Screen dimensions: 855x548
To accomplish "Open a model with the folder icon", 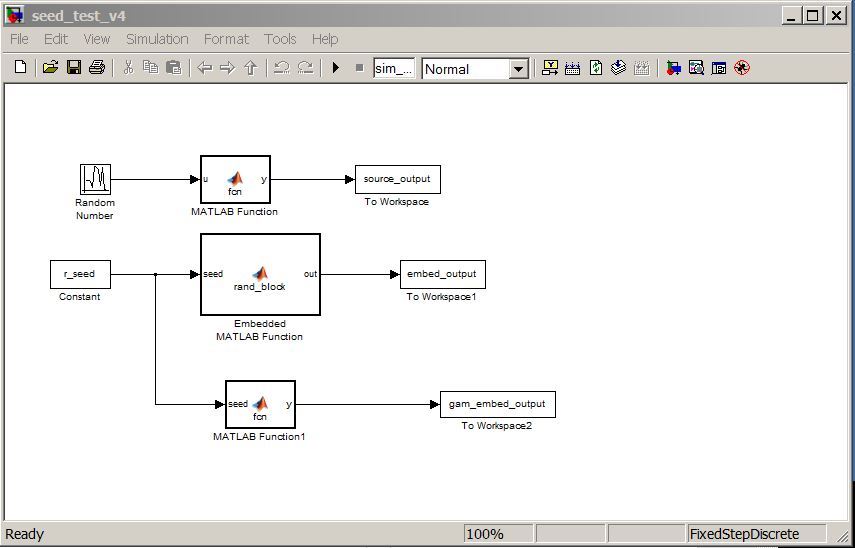I will click(50, 68).
